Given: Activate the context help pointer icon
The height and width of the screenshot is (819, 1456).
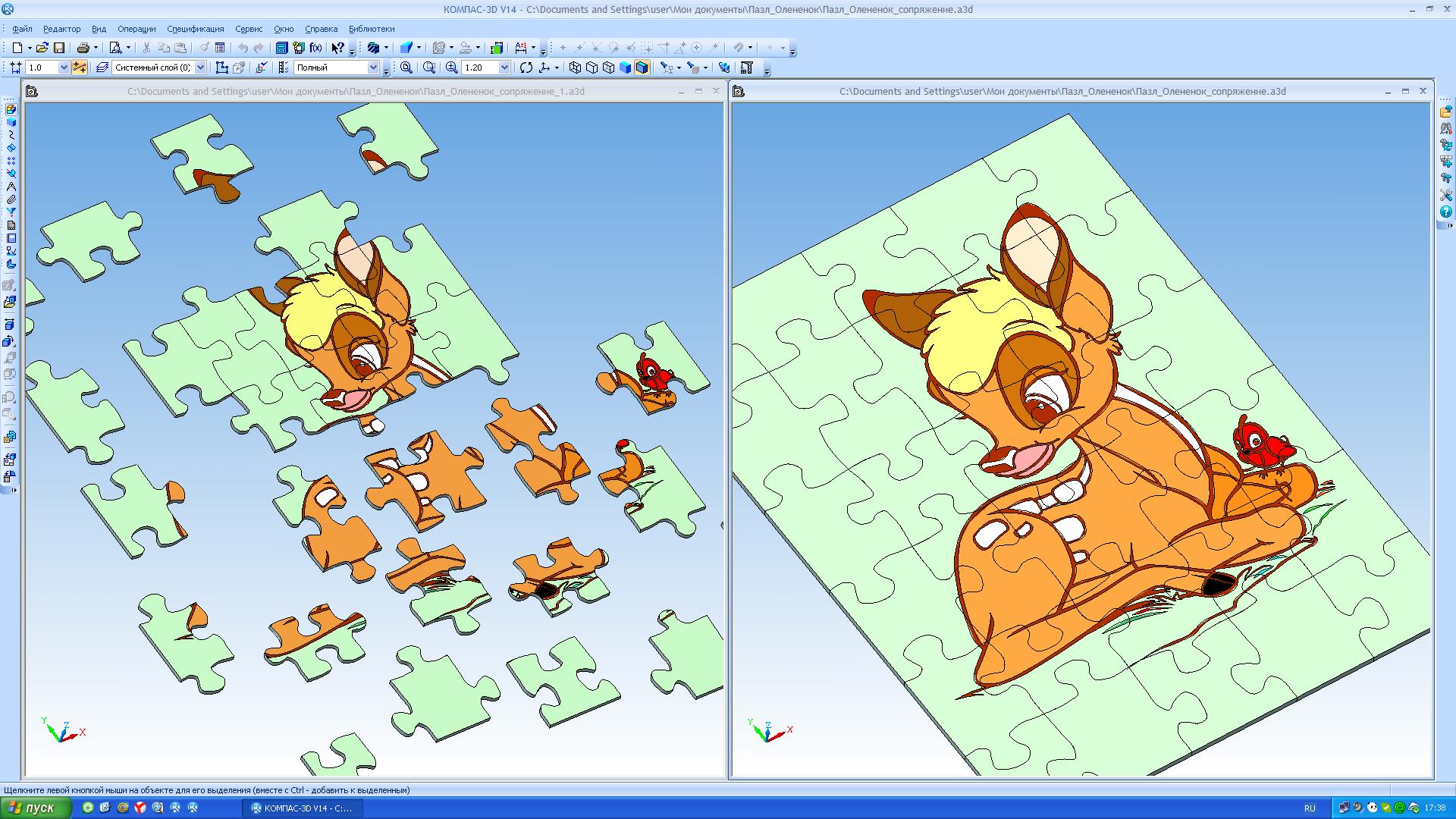Looking at the screenshot, I should point(338,48).
